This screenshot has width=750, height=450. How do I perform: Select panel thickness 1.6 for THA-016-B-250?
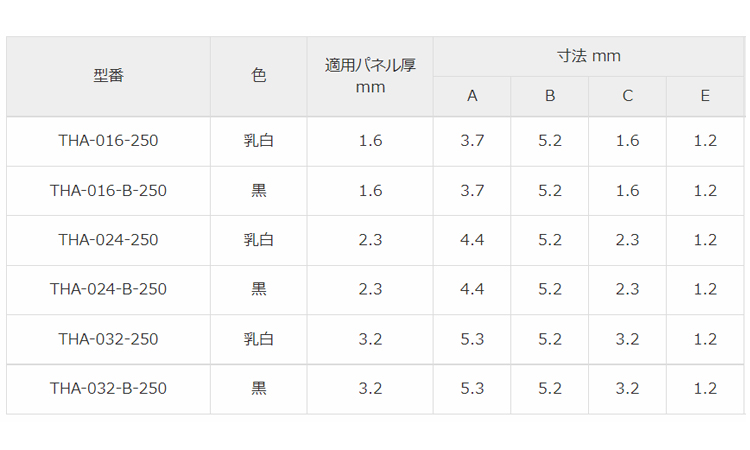[370, 191]
